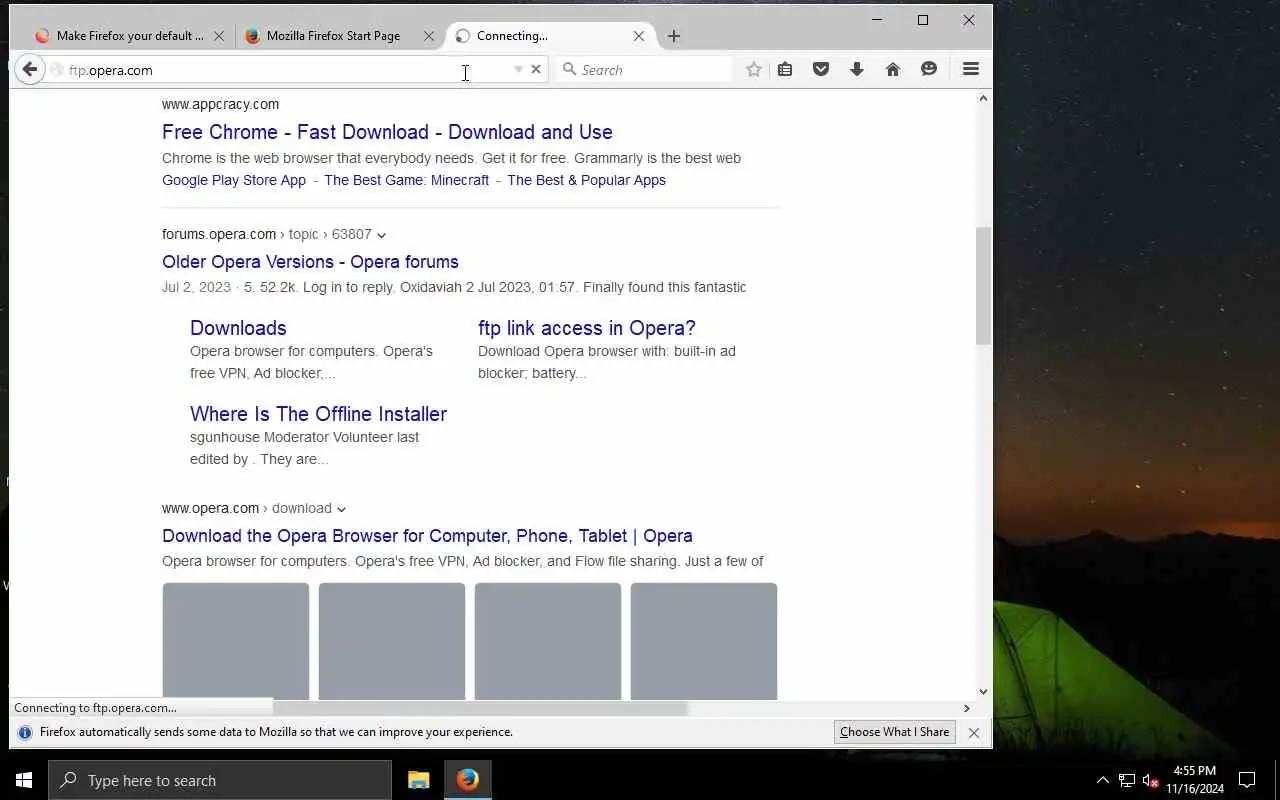Open a new tab with the plus button

[x=674, y=36]
